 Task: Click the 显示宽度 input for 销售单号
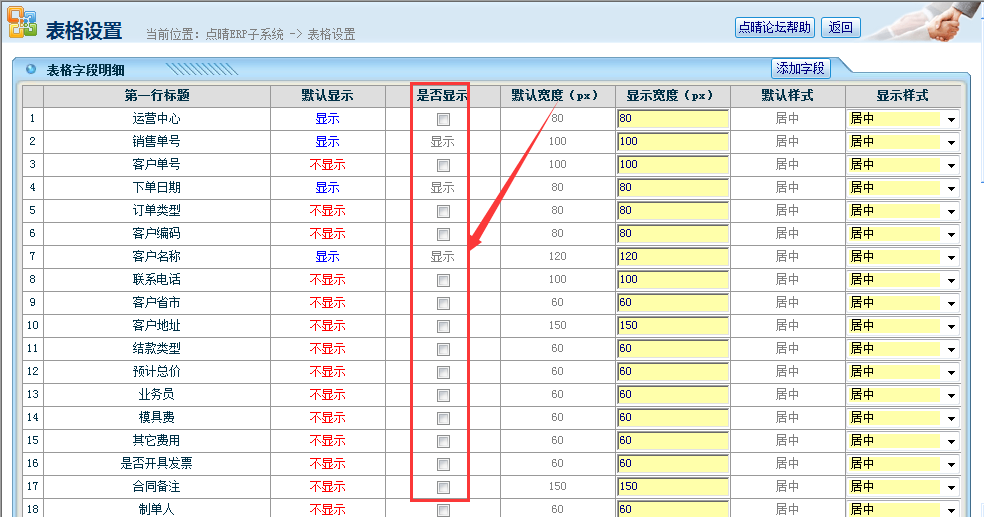click(x=672, y=142)
